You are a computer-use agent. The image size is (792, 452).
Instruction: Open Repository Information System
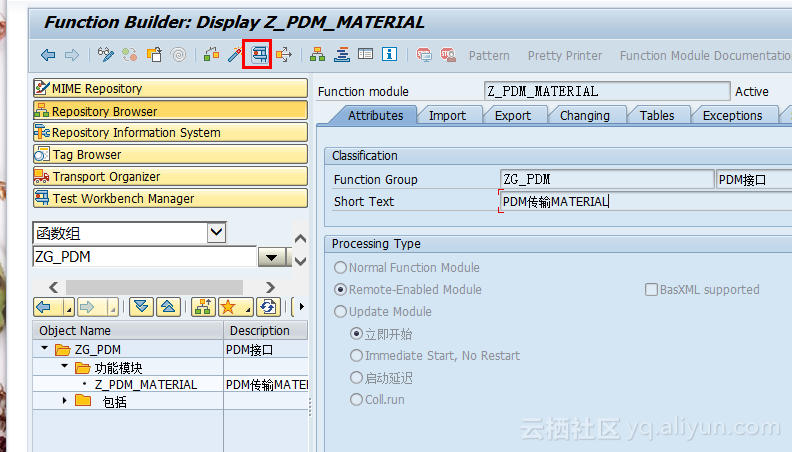coord(170,132)
